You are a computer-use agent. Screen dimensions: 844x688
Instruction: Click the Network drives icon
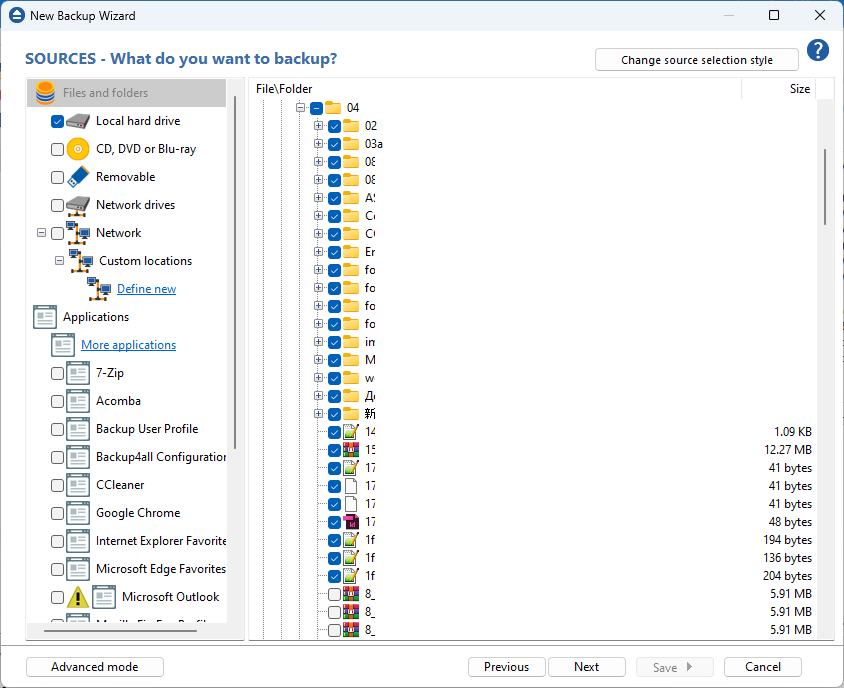79,205
